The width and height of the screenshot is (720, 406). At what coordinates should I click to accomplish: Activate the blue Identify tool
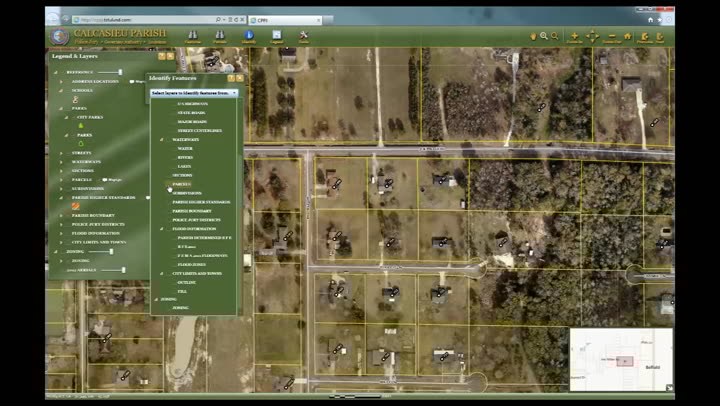coord(248,35)
